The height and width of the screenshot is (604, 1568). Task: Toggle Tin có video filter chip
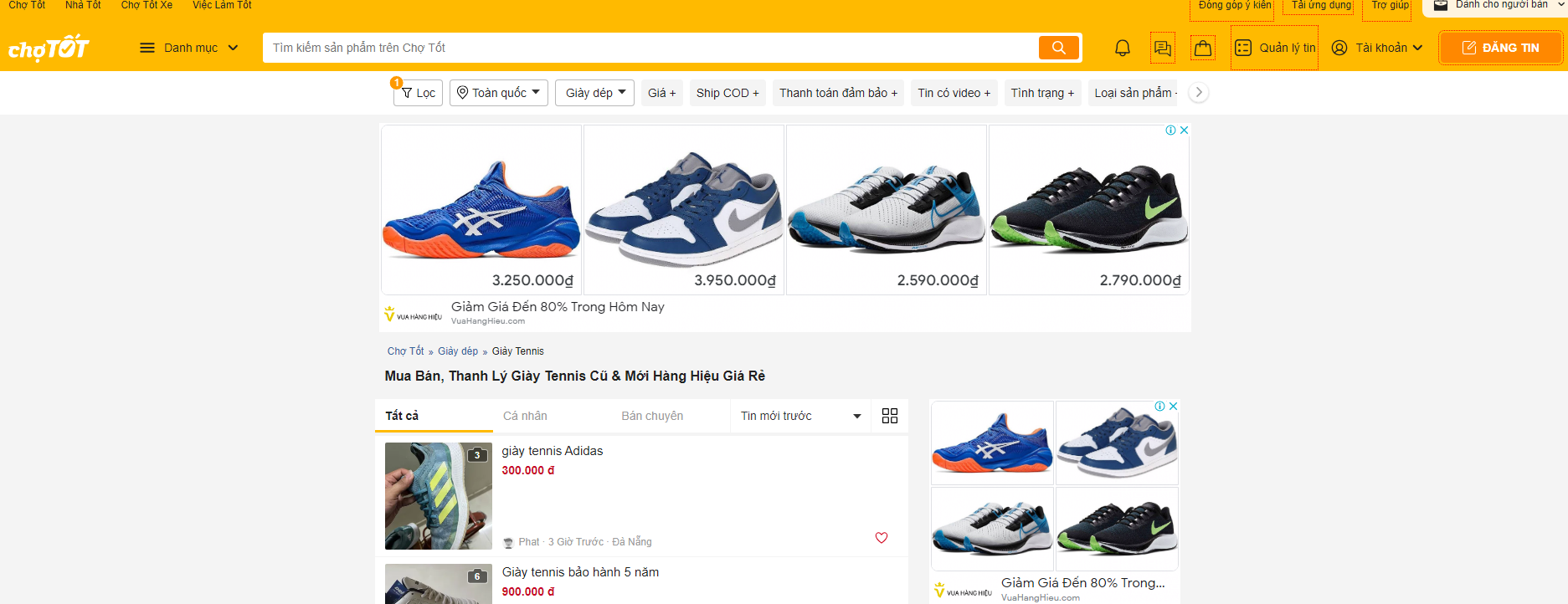954,93
